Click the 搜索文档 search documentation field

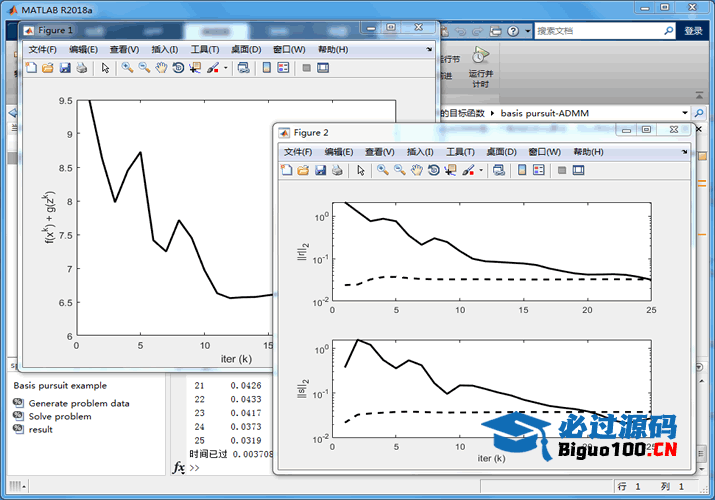tap(598, 31)
